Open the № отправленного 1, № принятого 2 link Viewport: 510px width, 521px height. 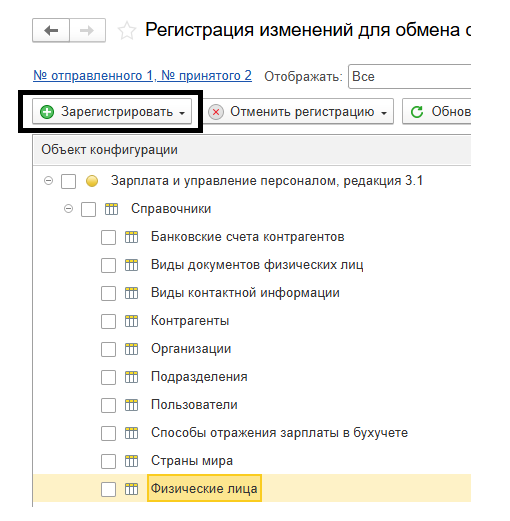click(142, 76)
